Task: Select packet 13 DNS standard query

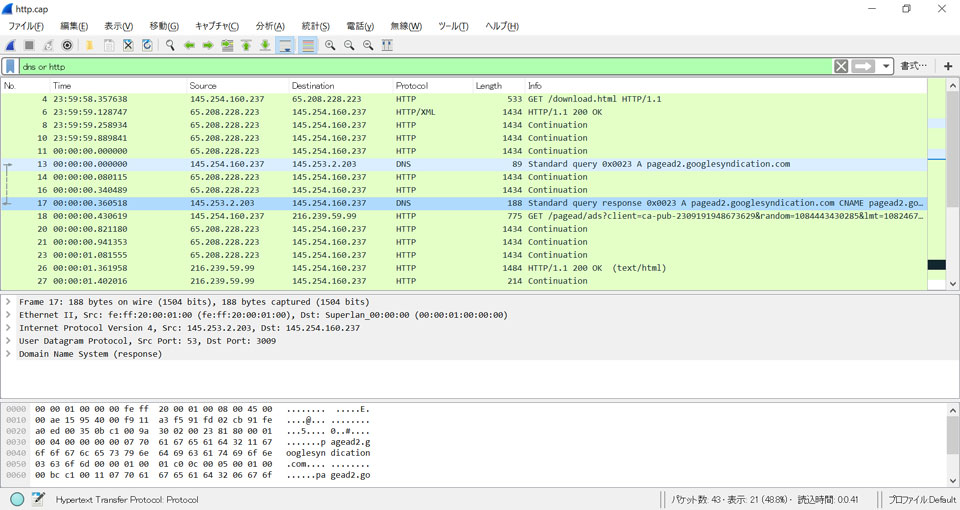Action: pos(464,164)
